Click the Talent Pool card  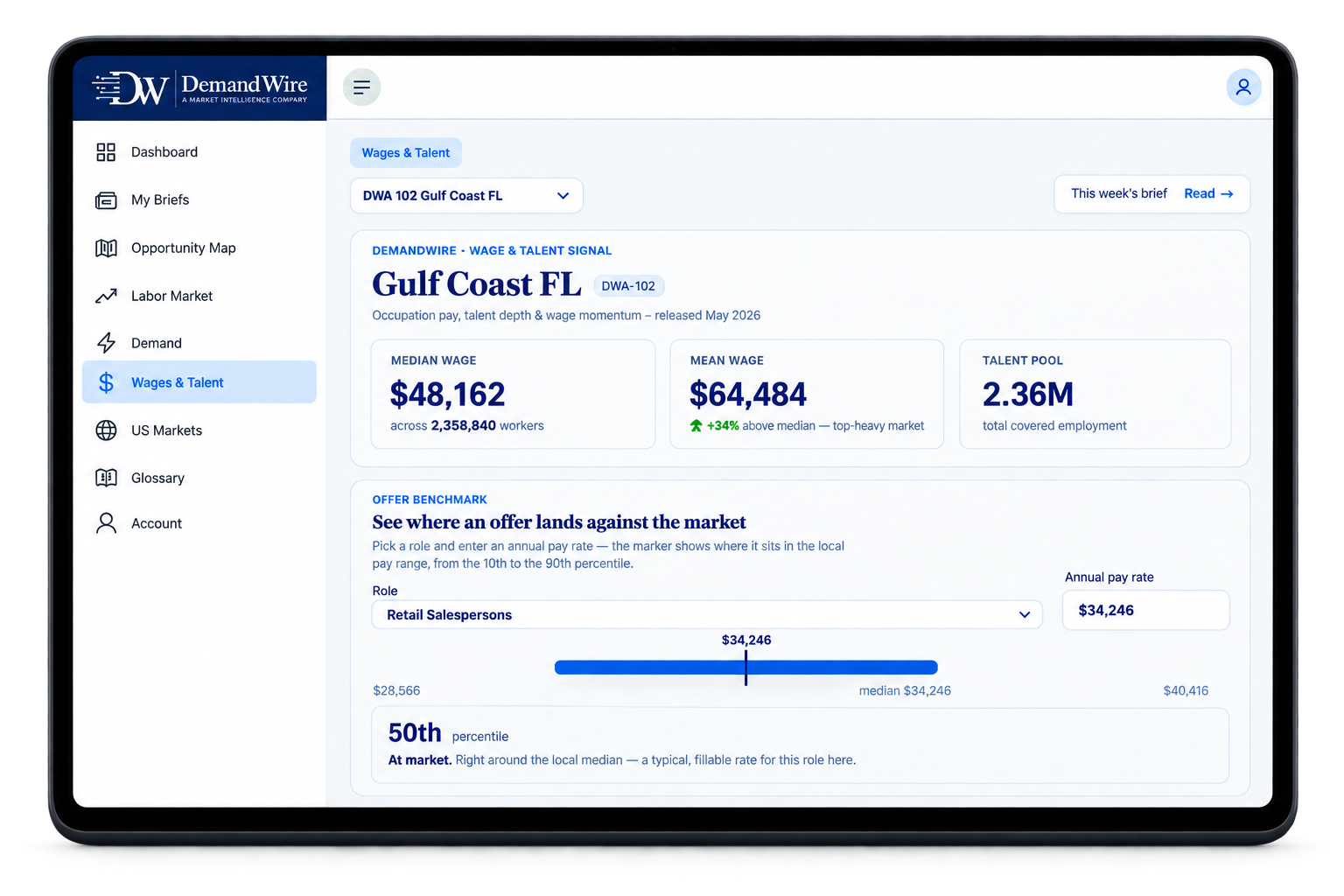click(1095, 395)
